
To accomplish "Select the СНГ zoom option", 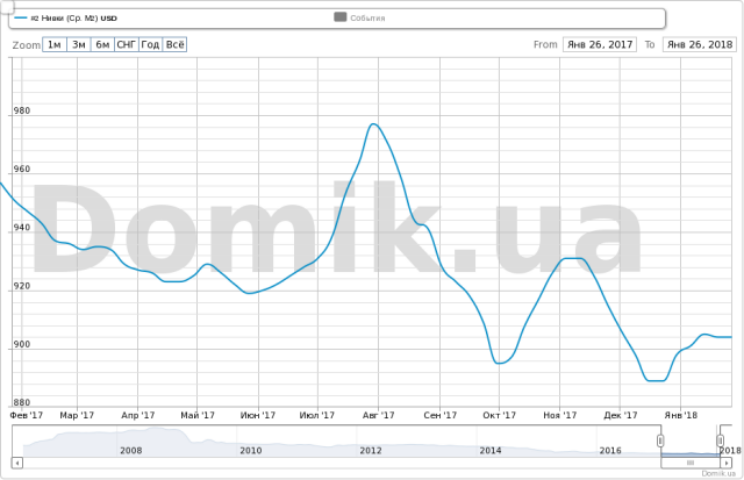I will click(x=127, y=45).
